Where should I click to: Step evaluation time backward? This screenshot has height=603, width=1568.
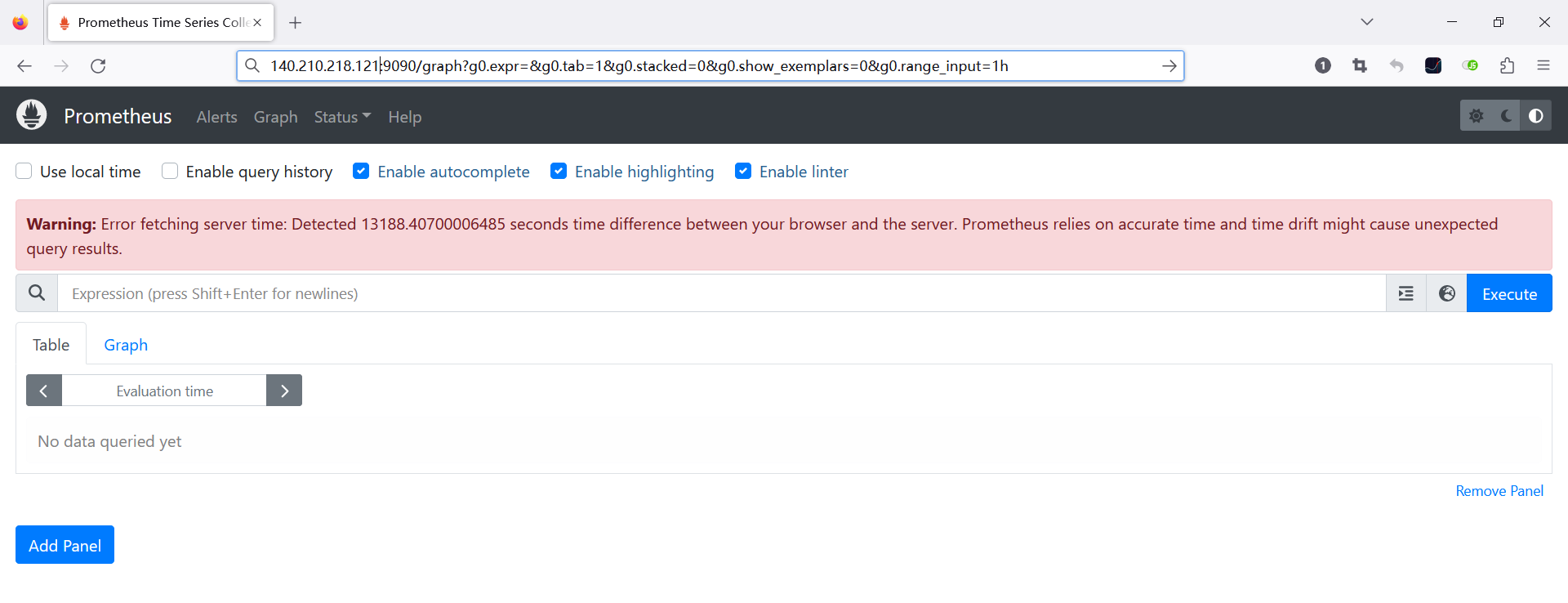click(x=44, y=391)
